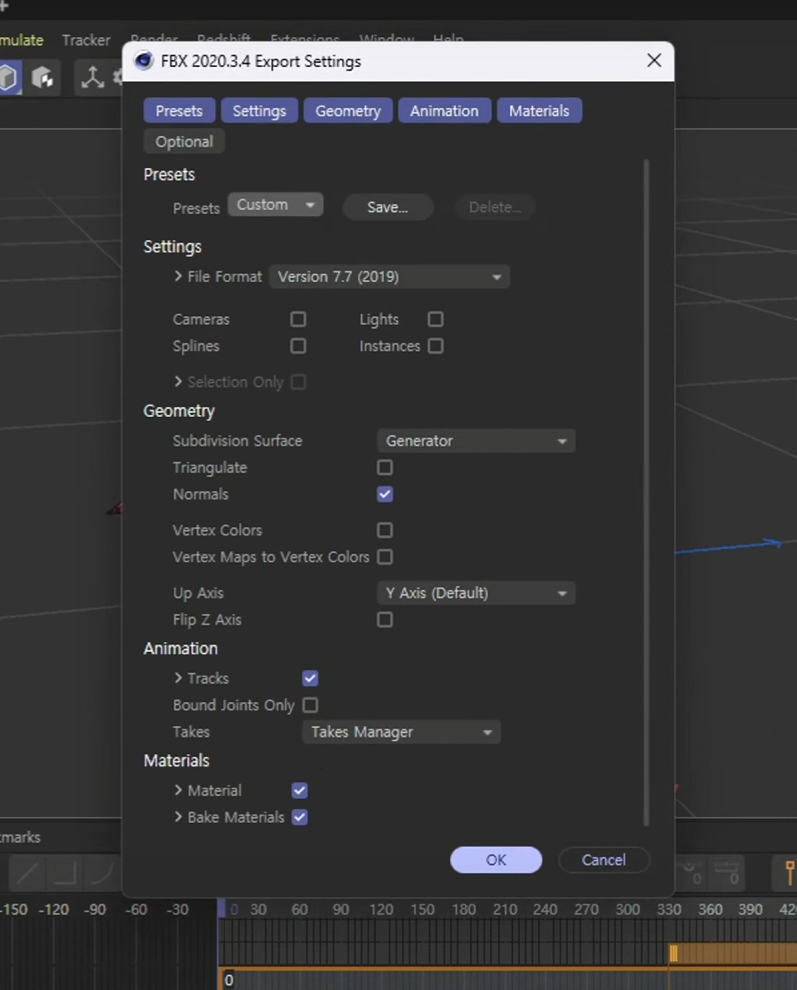Toggle the Flip Z Axis checkbox
797x990 pixels.
coord(385,620)
